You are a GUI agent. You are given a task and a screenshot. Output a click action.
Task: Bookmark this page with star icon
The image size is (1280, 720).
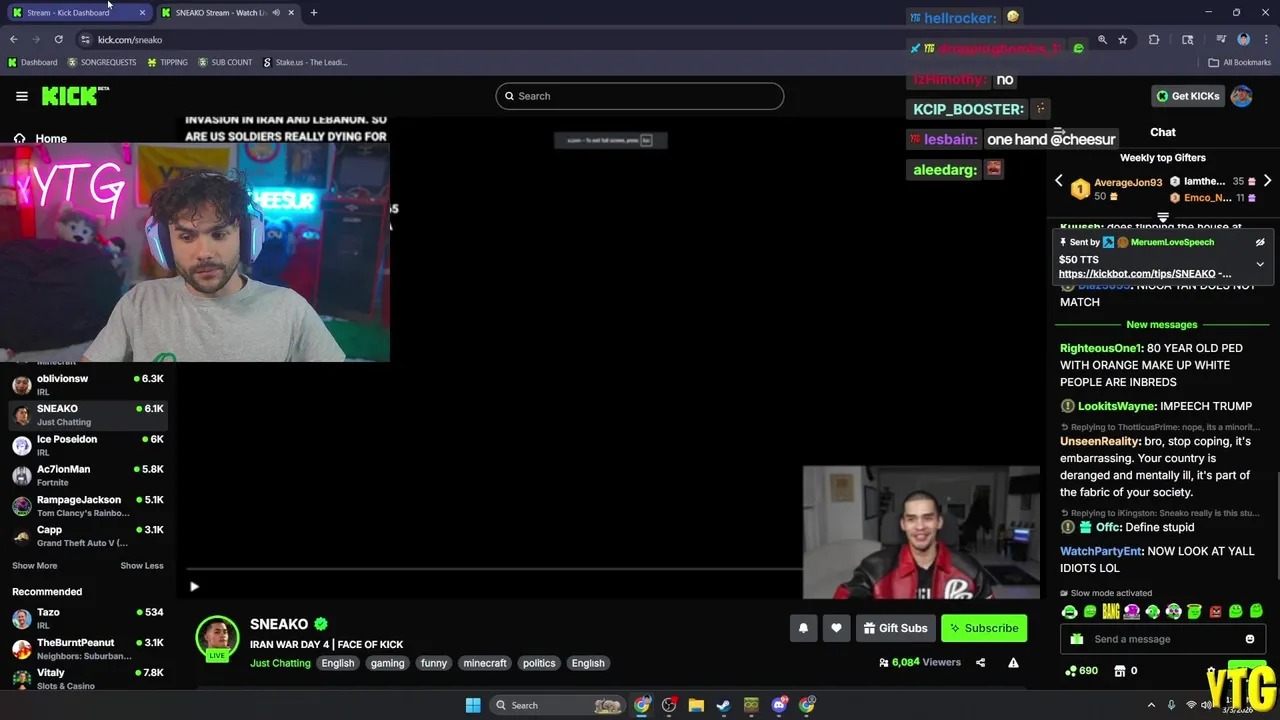[x=1123, y=39]
